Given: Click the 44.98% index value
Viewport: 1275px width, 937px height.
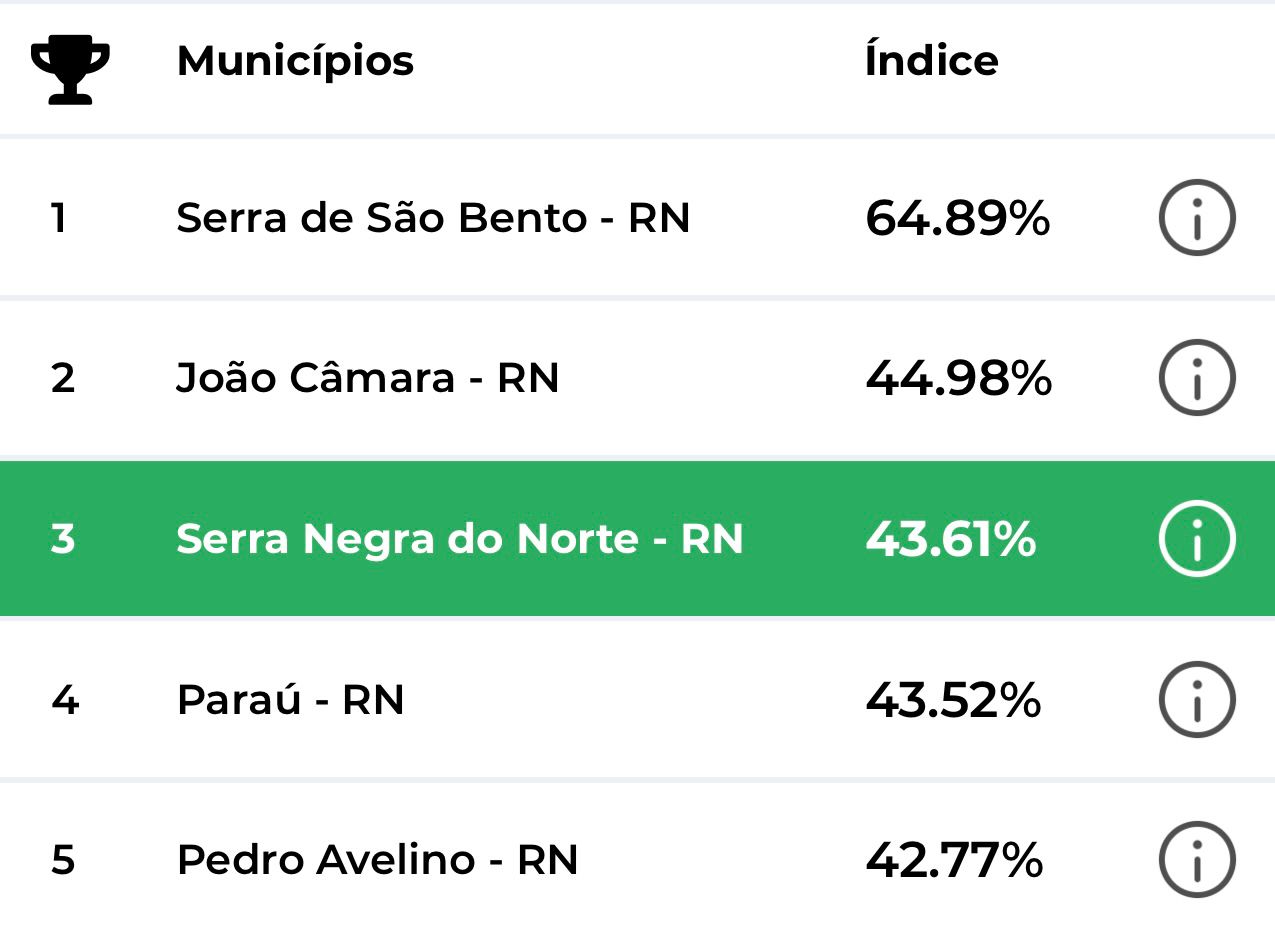Looking at the screenshot, I should tap(958, 378).
